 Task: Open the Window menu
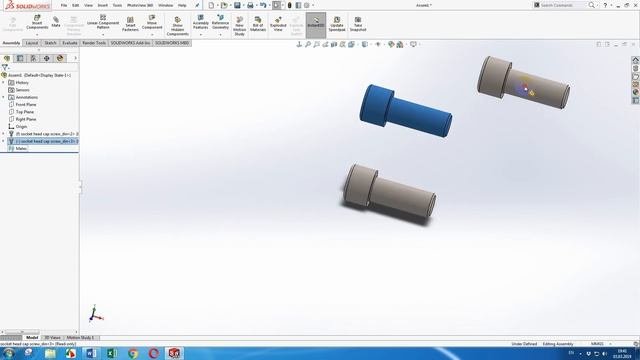click(165, 5)
